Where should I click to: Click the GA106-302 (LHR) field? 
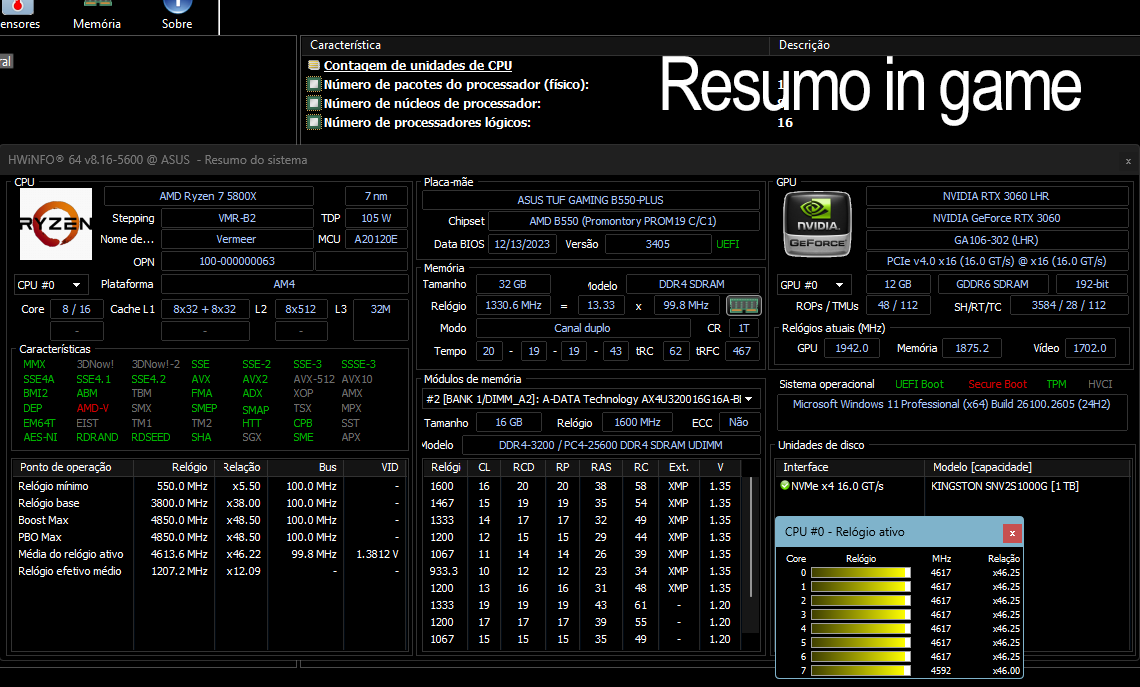click(x=996, y=240)
